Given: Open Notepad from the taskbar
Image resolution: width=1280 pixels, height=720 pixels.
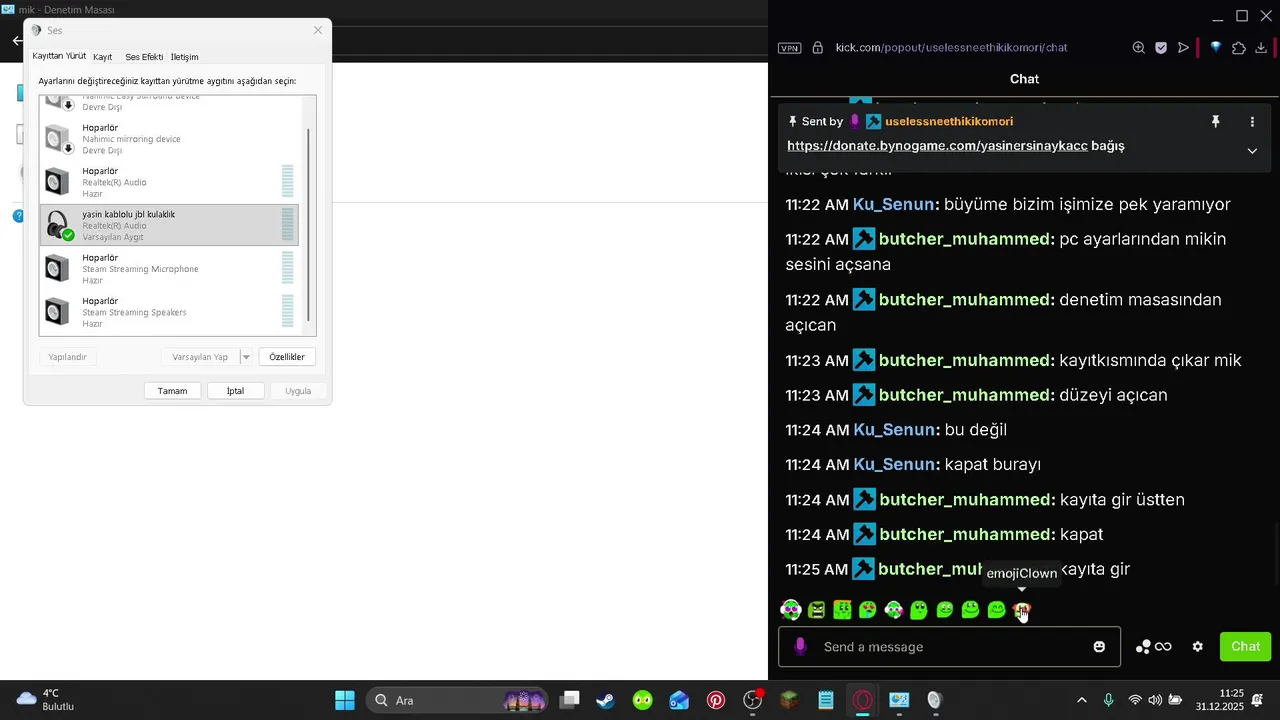Looking at the screenshot, I should pyautogui.click(x=826, y=700).
